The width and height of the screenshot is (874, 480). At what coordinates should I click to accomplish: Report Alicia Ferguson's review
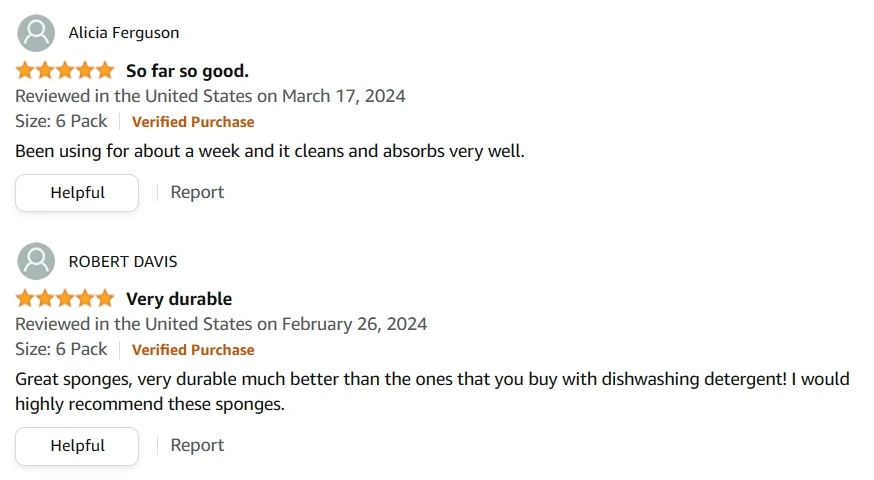coord(197,192)
